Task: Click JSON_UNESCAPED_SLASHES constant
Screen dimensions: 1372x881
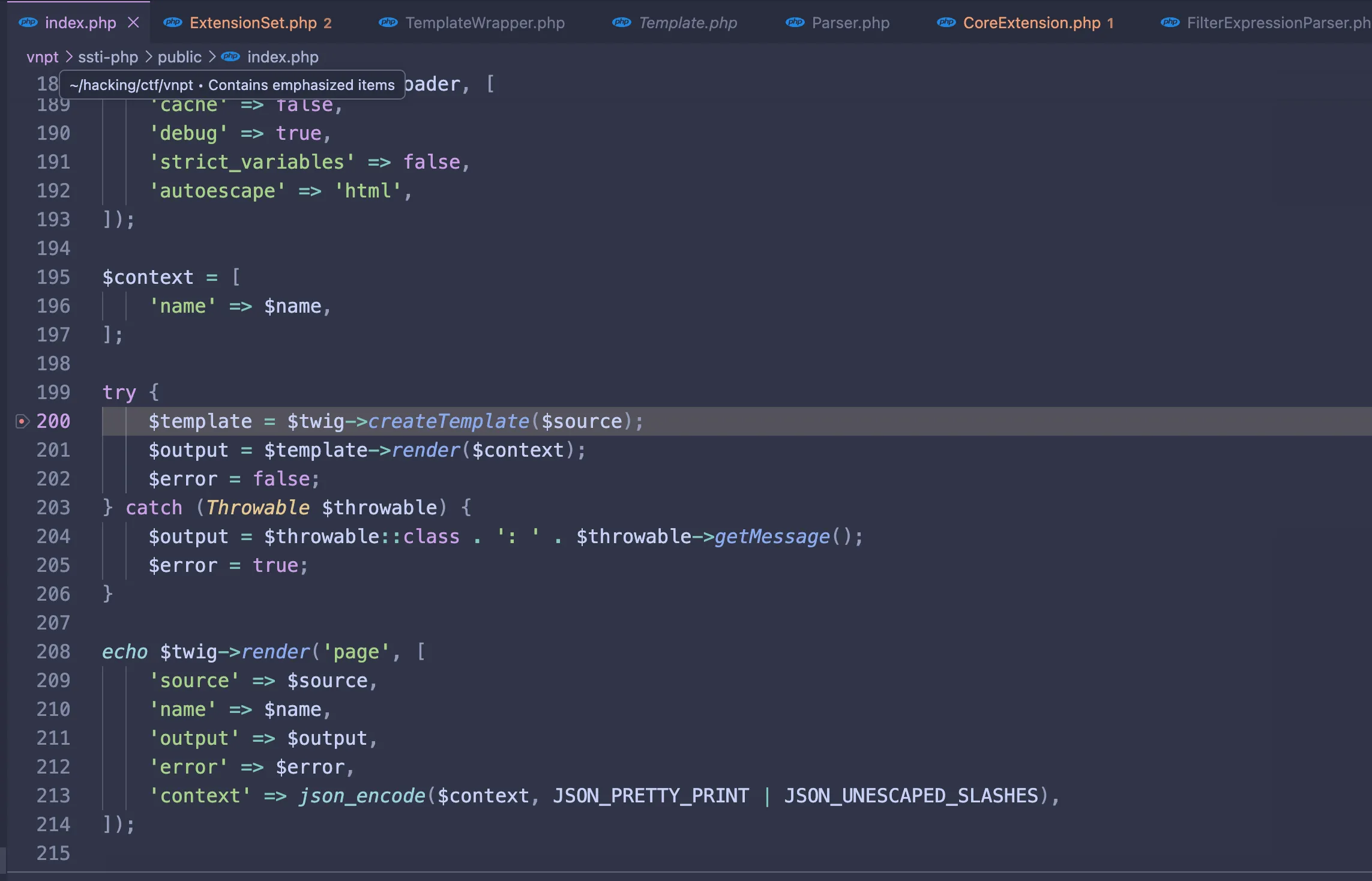Action: coord(911,796)
